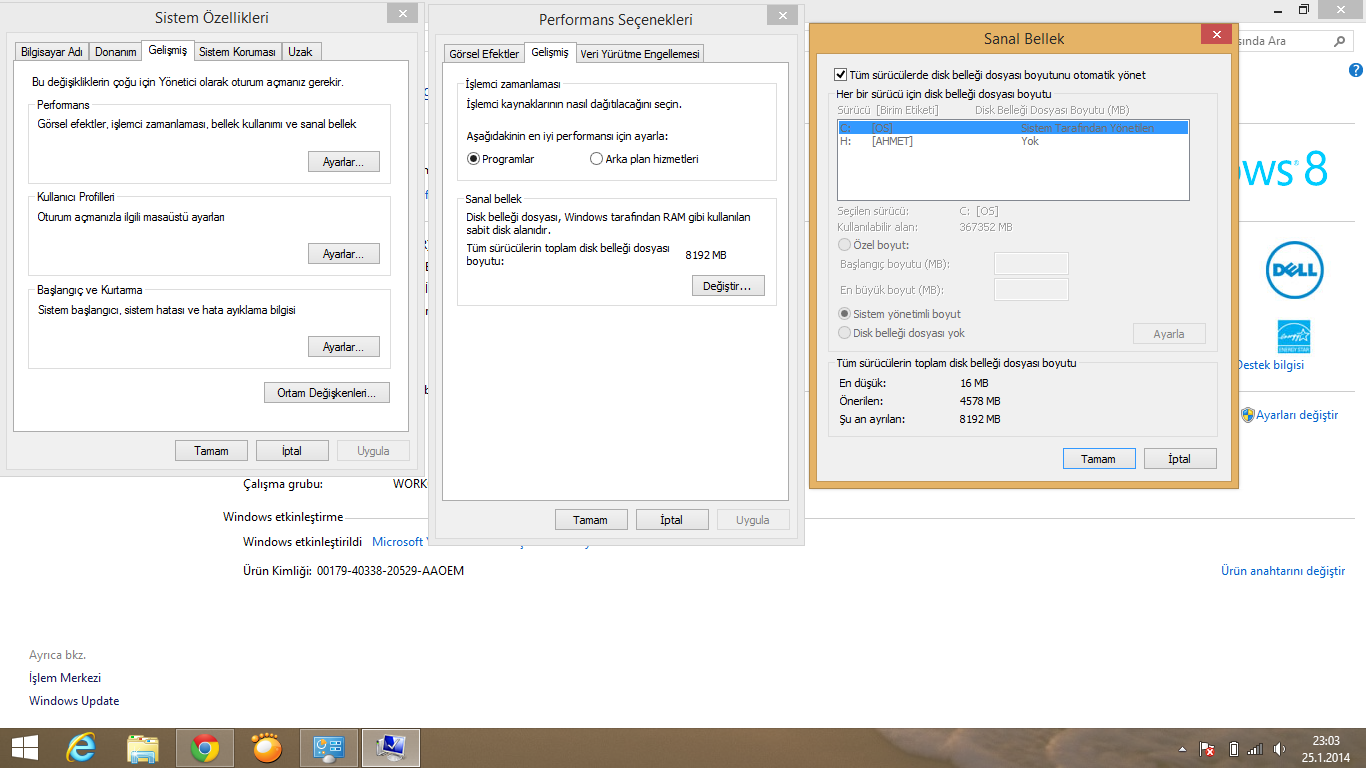1366x768 pixels.
Task: Select the Özel boyut radio button
Action: point(845,245)
